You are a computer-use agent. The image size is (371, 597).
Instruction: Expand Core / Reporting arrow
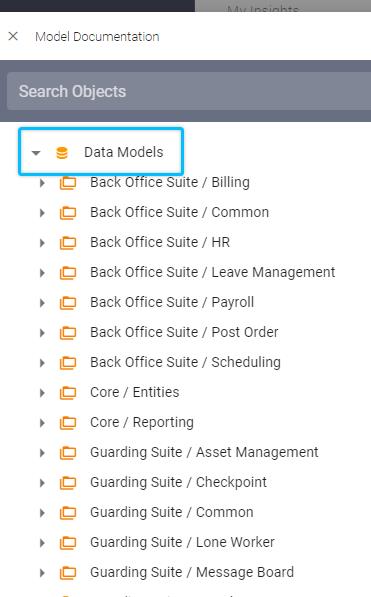click(42, 423)
